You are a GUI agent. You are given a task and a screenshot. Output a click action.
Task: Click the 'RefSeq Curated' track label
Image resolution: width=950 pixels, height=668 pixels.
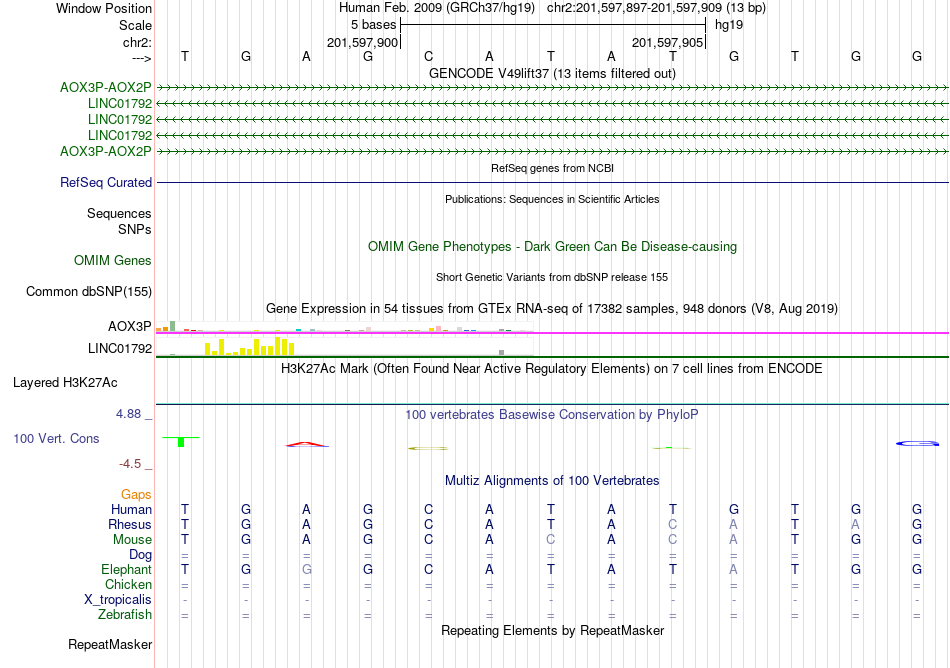click(x=106, y=182)
